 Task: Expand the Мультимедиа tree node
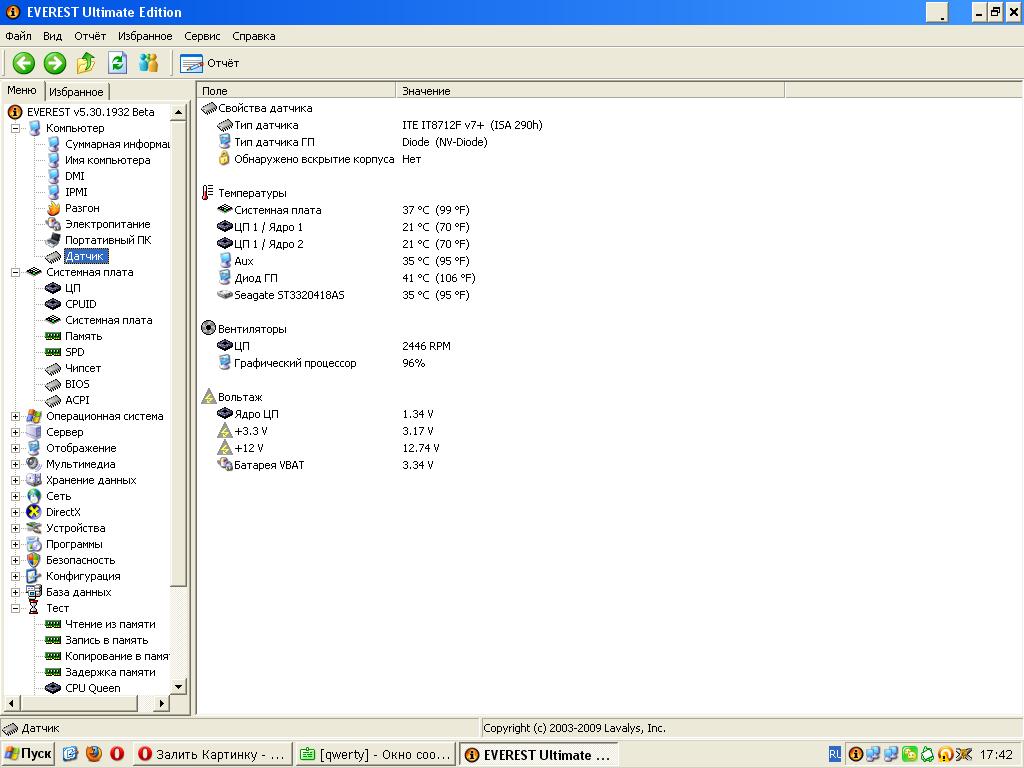click(x=16, y=464)
